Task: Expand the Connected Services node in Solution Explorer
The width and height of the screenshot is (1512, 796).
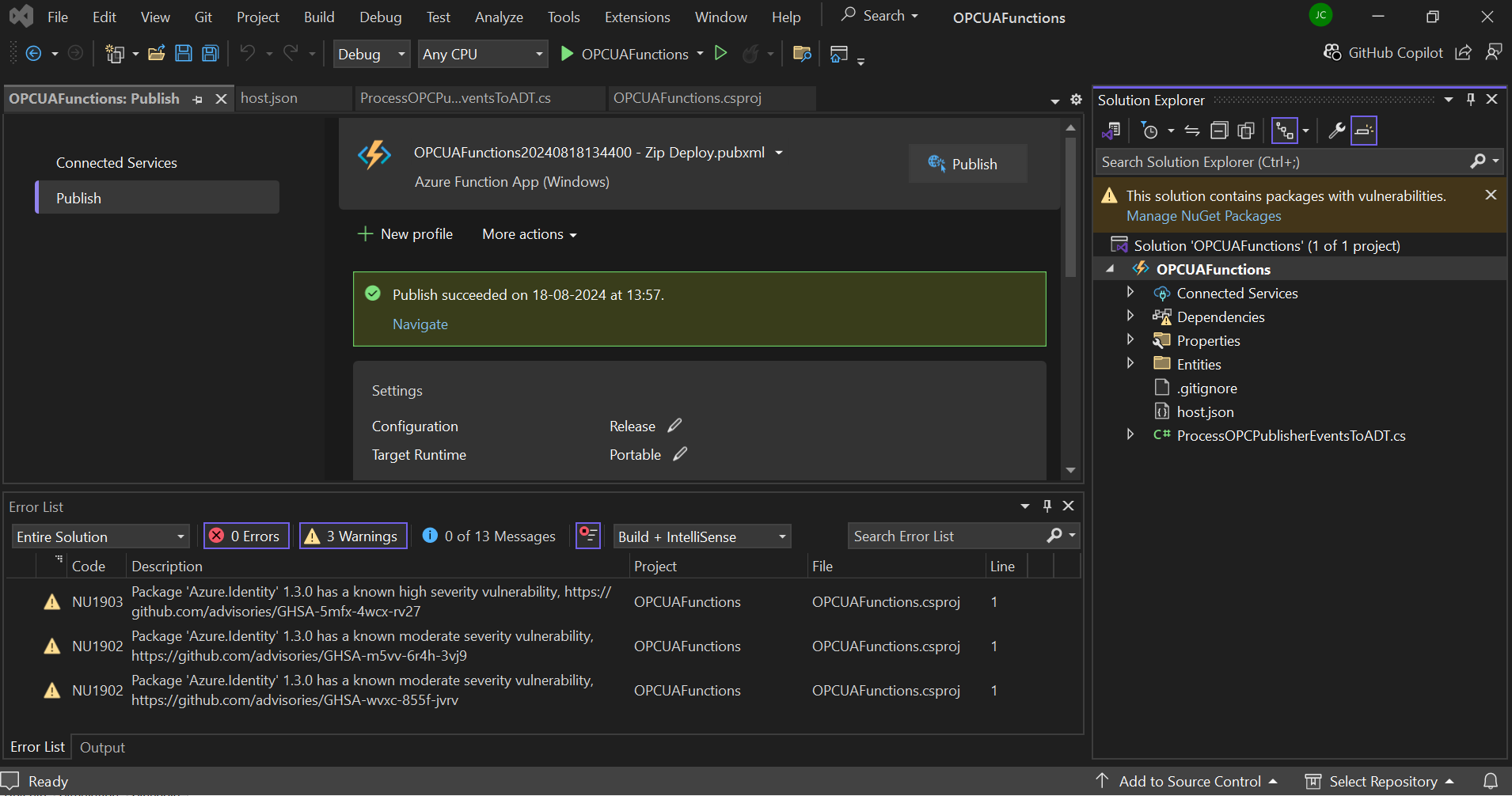Action: pos(1130,293)
